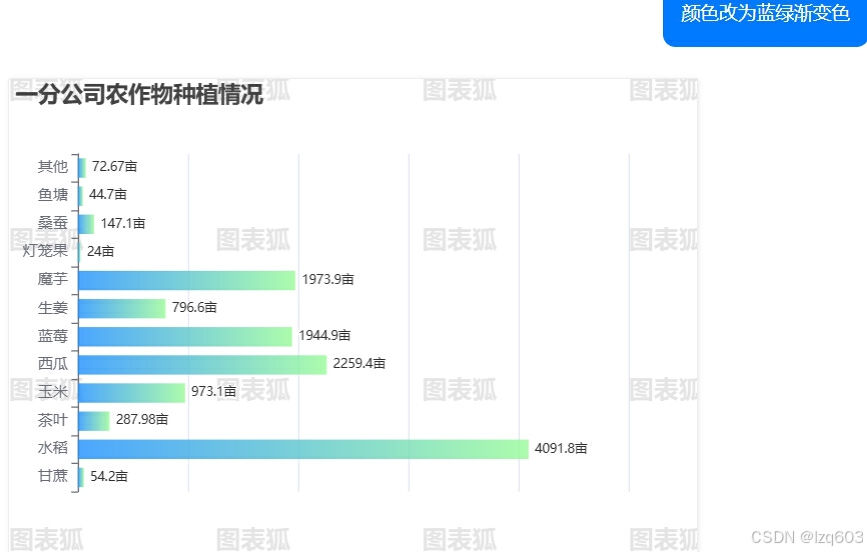Click the 灯笼果 axis label
This screenshot has width=867, height=552.
coord(45,251)
